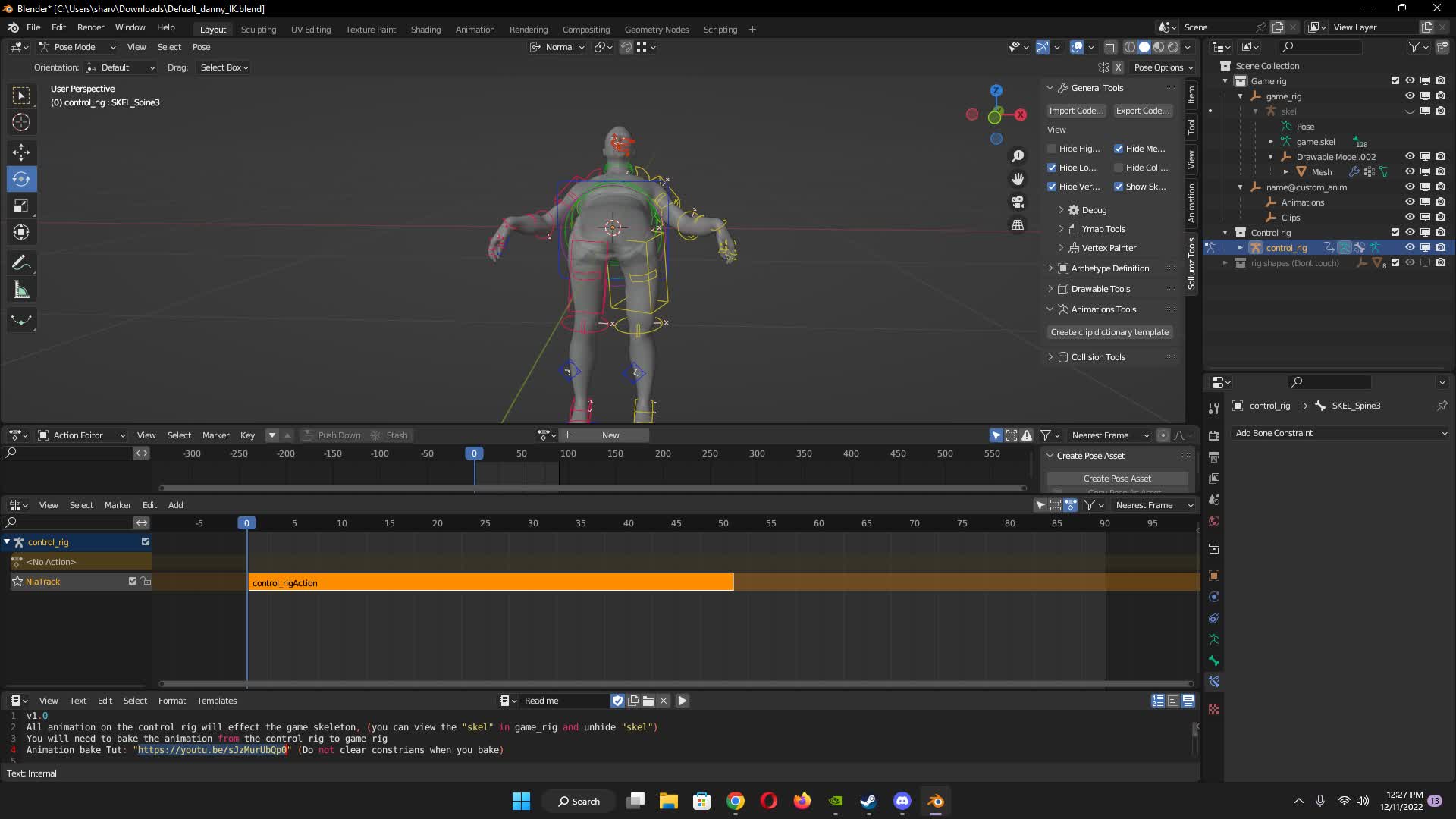Click the Create Pose Asset button
Image resolution: width=1456 pixels, height=819 pixels.
(x=1117, y=479)
